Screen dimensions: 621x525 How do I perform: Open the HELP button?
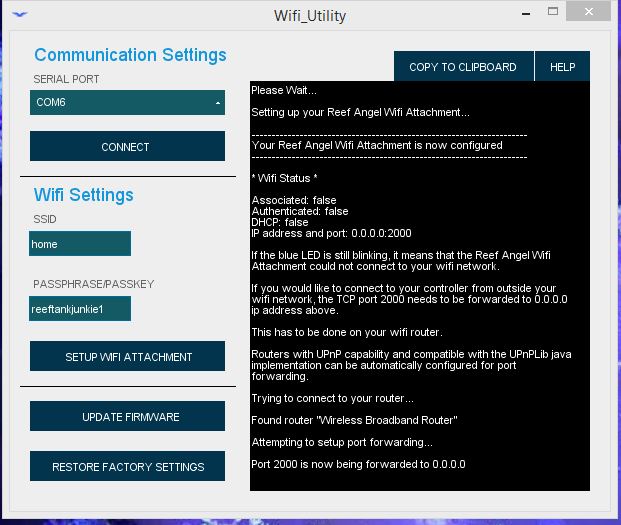pyautogui.click(x=562, y=67)
